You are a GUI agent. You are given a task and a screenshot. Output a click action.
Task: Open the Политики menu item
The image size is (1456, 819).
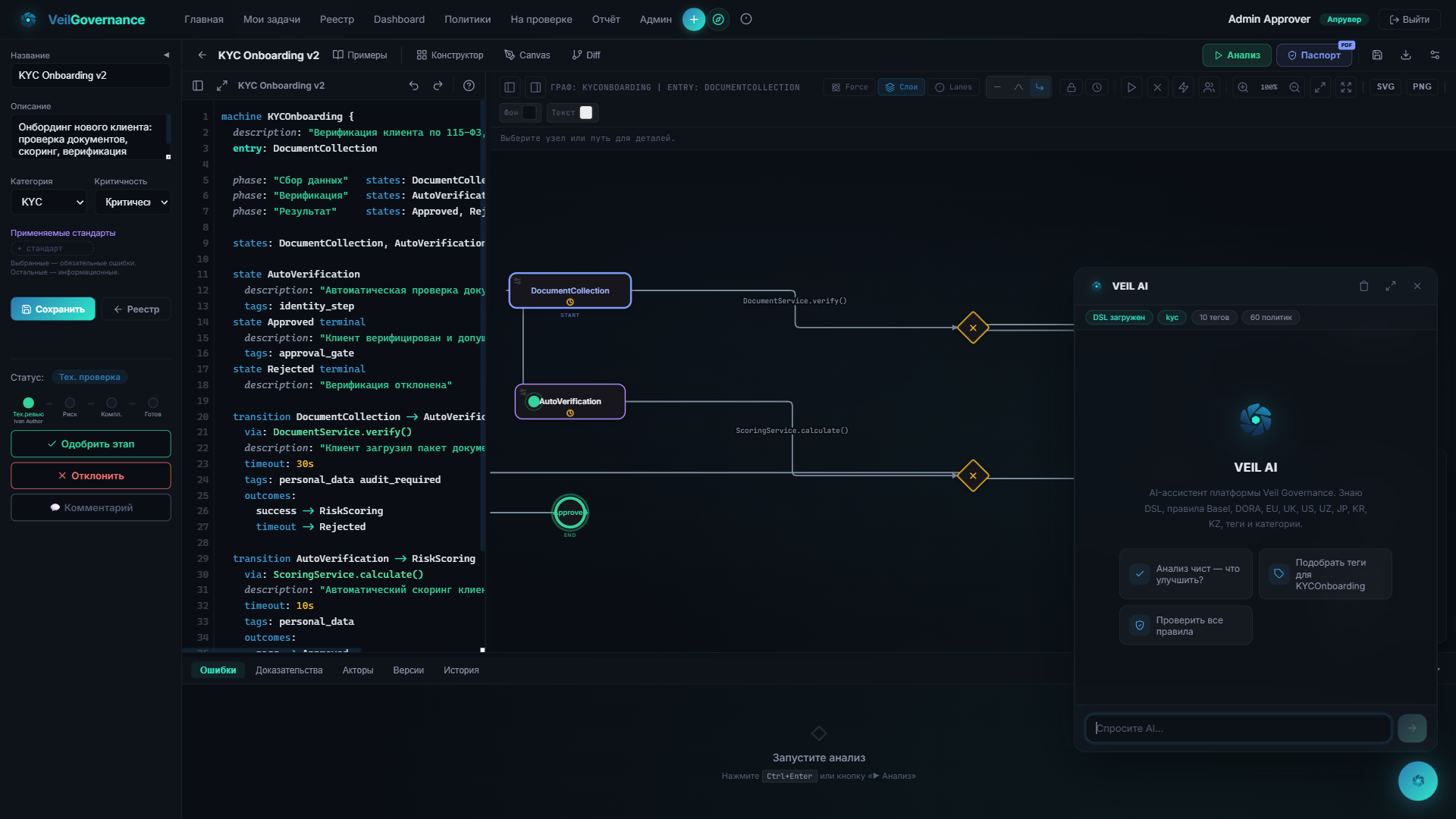point(467,19)
